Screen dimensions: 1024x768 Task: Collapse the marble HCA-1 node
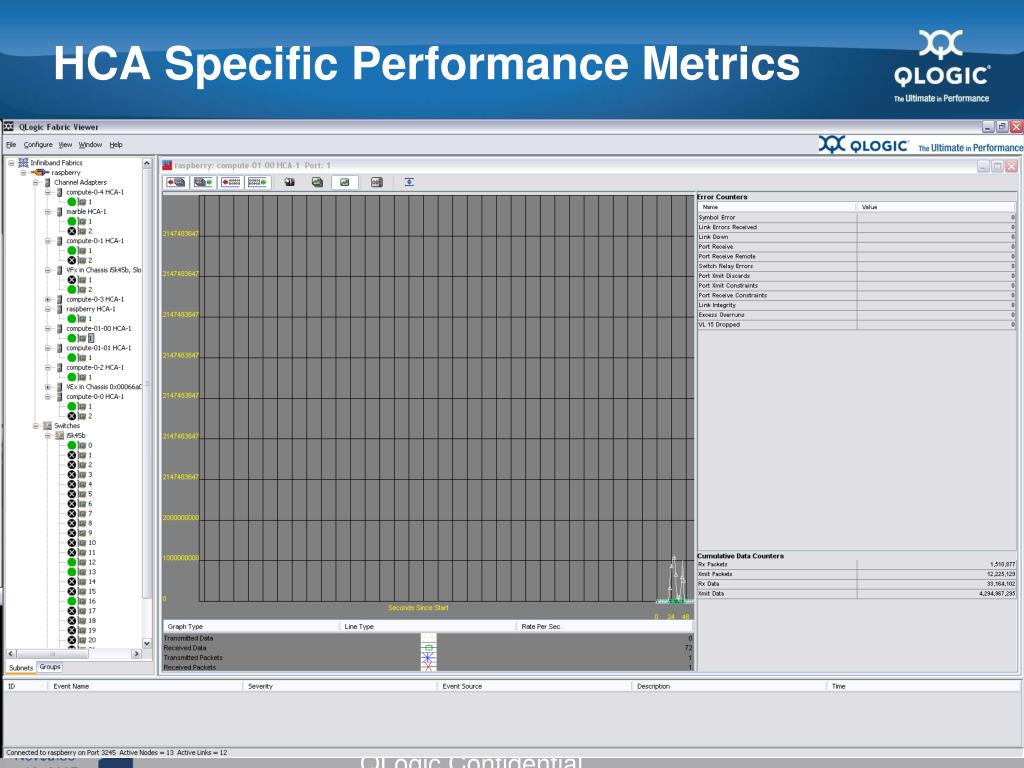click(48, 212)
